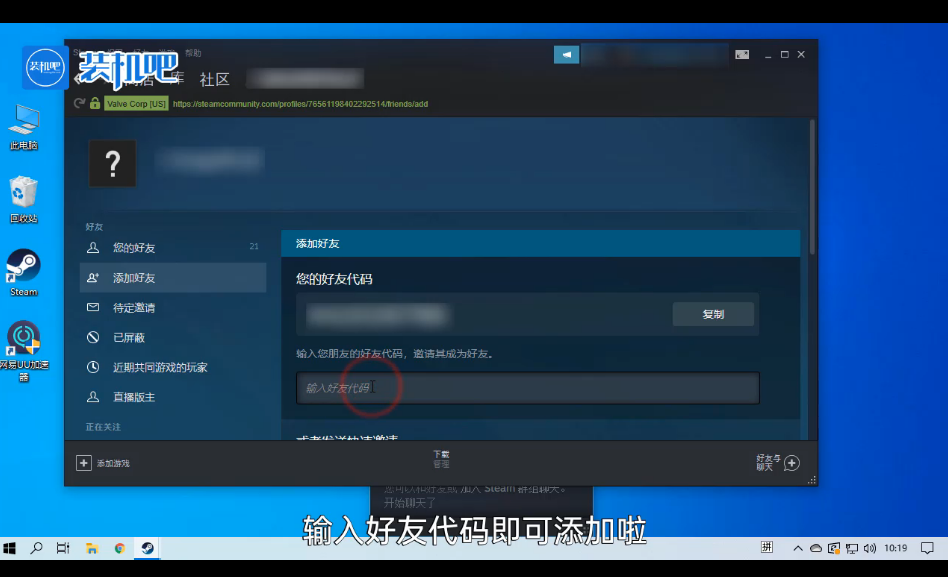Open 您的好友 friends list
The width and height of the screenshot is (948, 577).
coord(134,248)
